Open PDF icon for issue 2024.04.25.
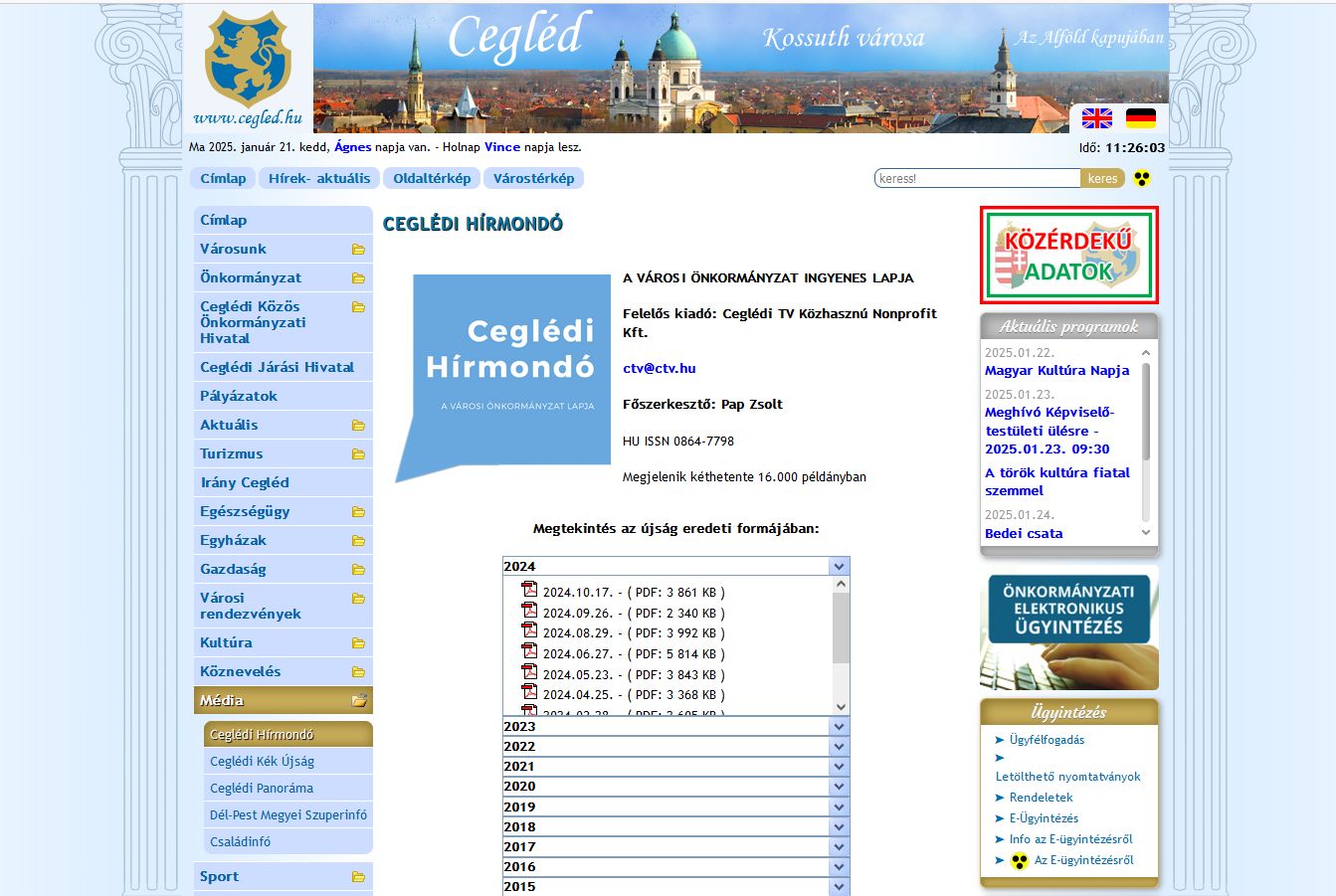Image resolution: width=1336 pixels, height=896 pixels. [530, 691]
